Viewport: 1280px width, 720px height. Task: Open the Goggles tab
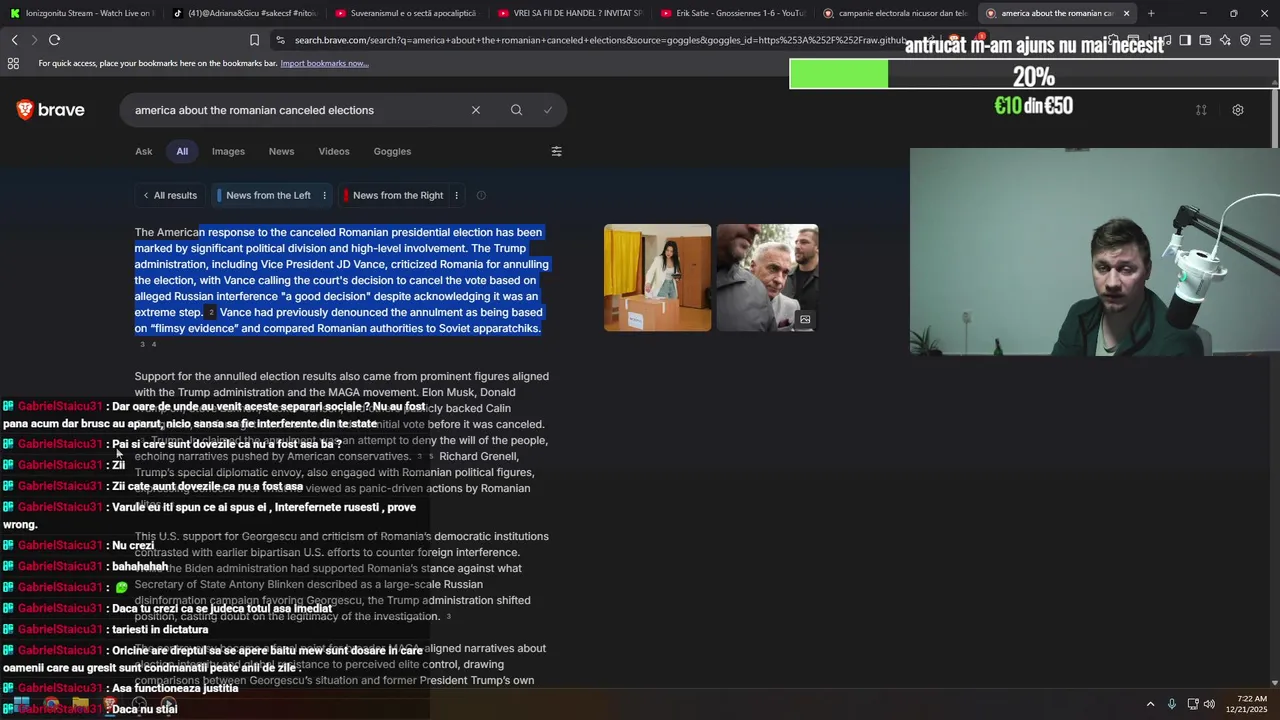point(392,151)
